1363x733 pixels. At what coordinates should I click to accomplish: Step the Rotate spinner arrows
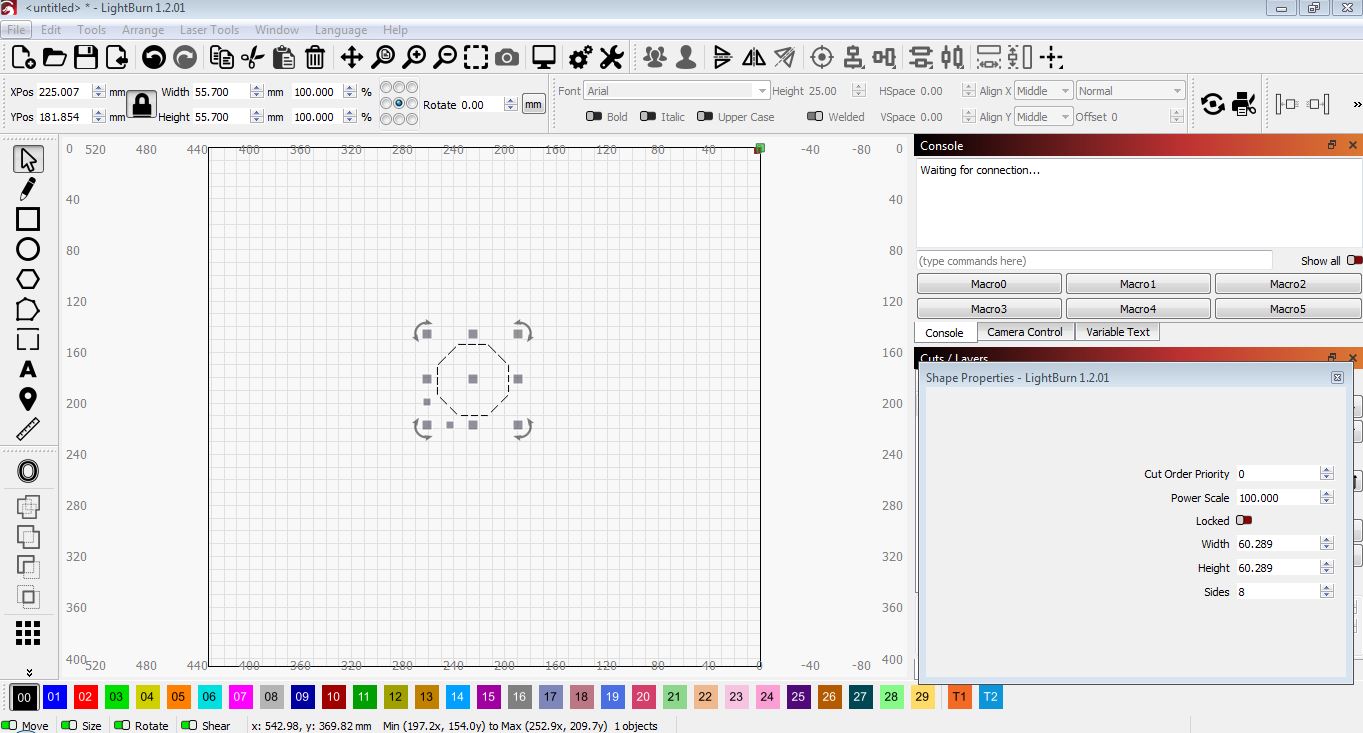pos(511,105)
